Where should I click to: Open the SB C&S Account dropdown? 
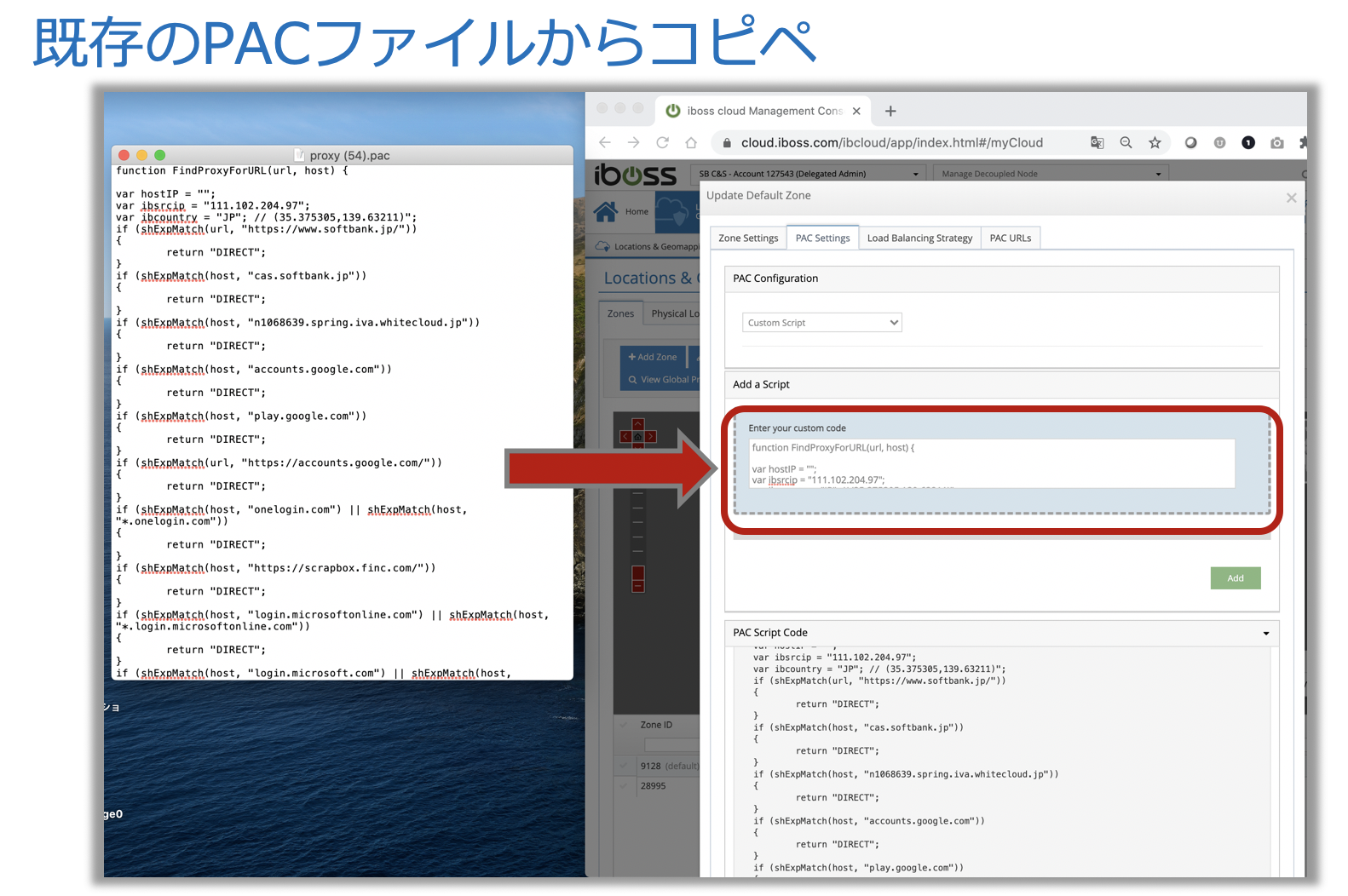809,174
